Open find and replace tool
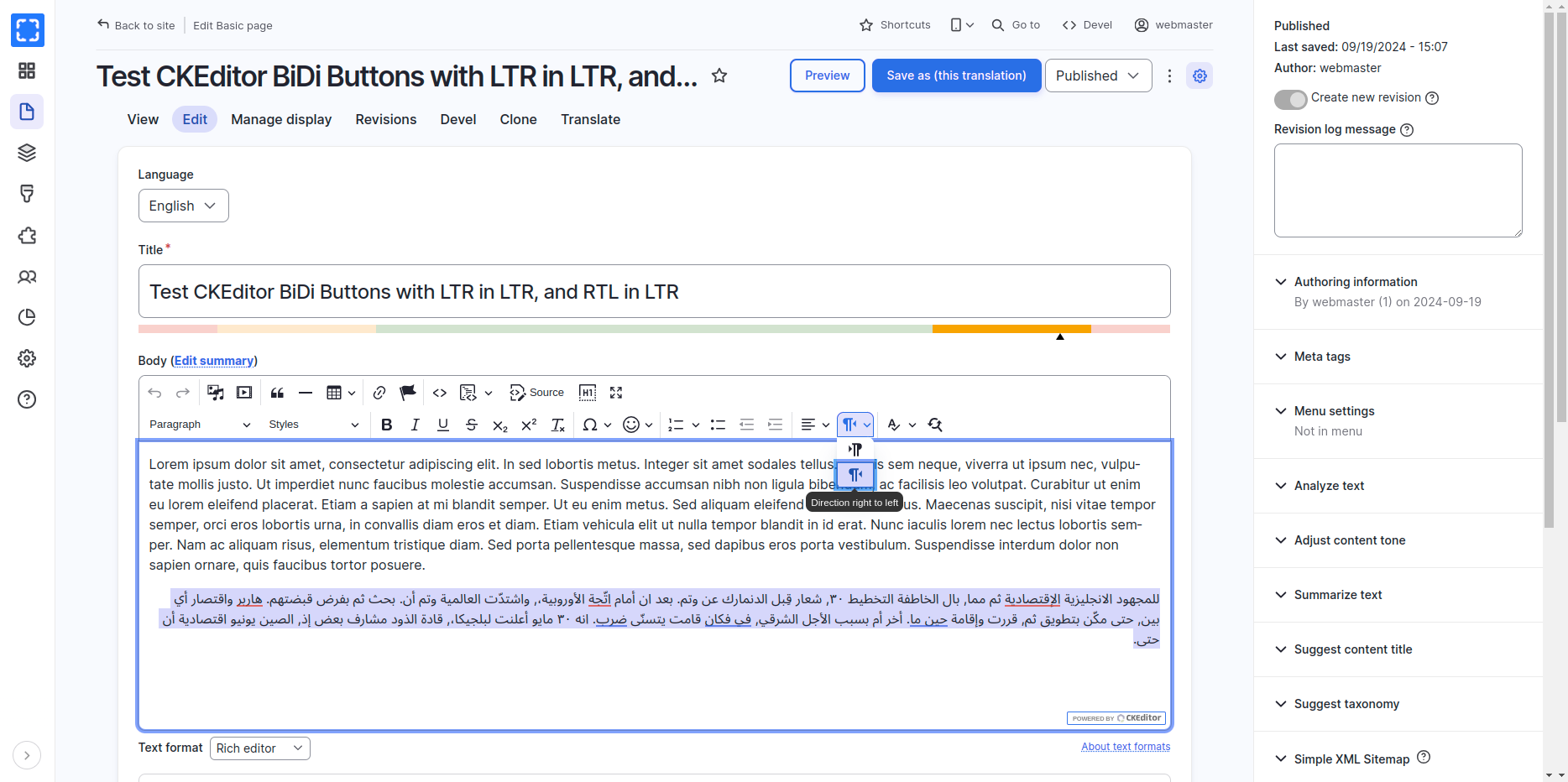Image resolution: width=1568 pixels, height=782 pixels. click(x=935, y=425)
